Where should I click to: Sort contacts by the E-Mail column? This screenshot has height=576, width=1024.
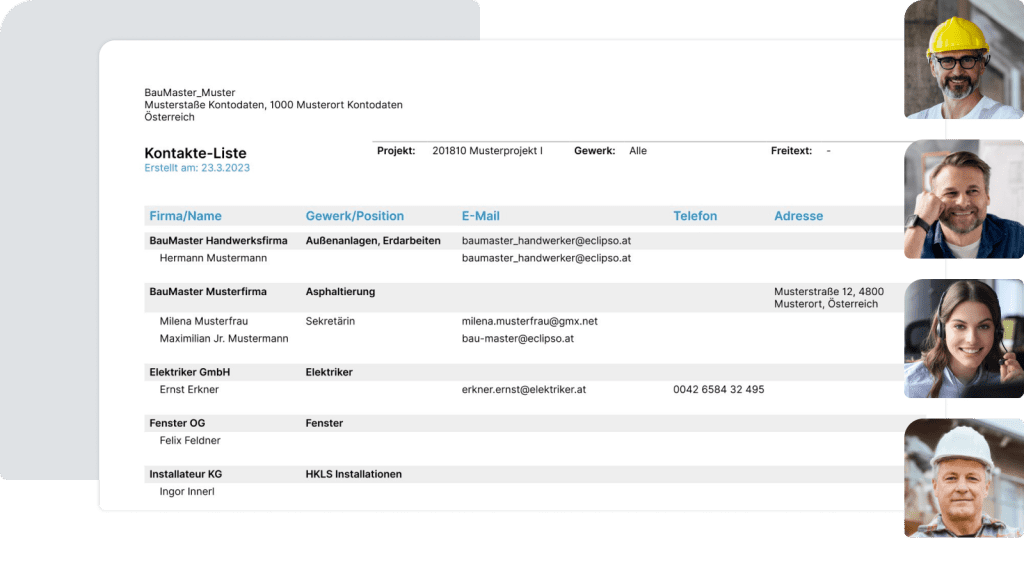point(480,216)
